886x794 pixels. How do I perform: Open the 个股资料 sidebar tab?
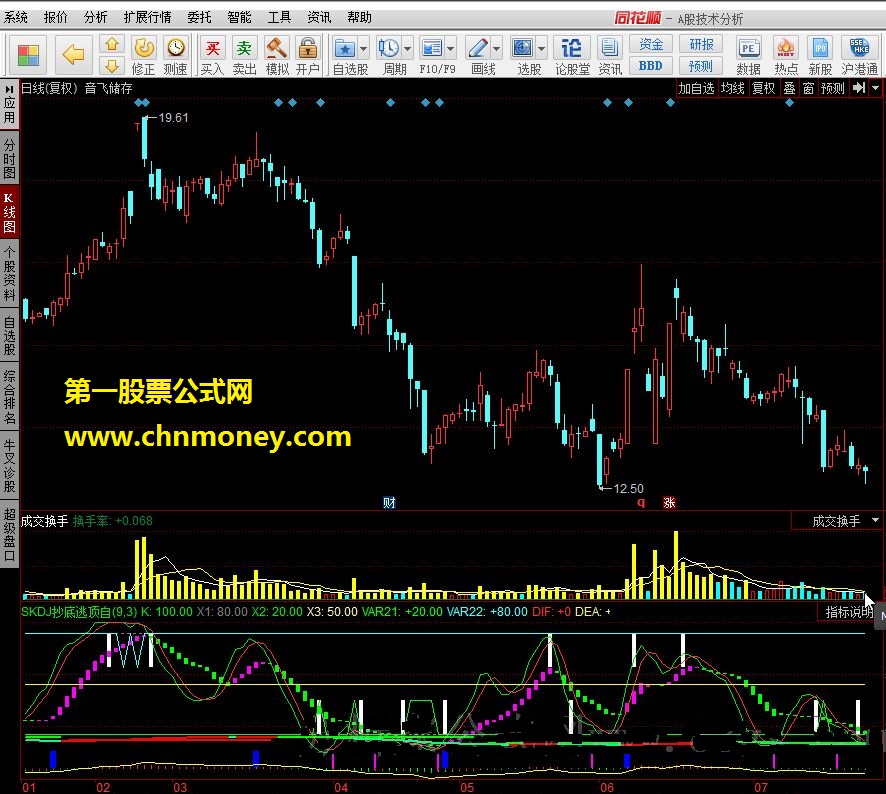(9, 274)
